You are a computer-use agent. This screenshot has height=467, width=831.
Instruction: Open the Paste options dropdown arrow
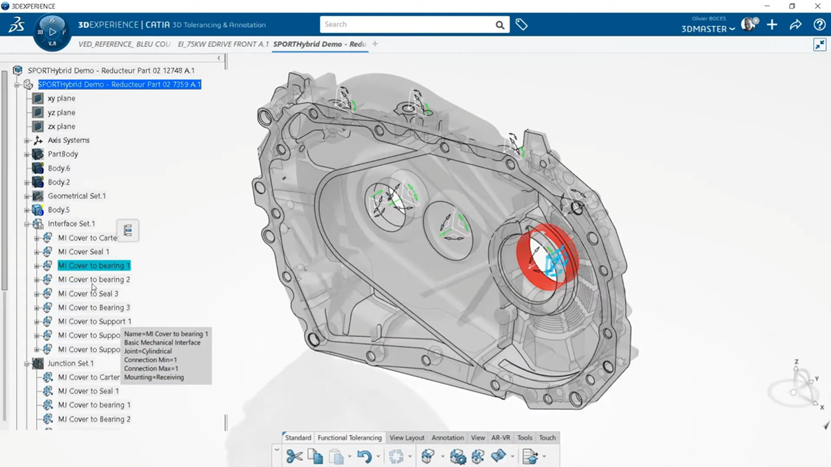point(349,456)
